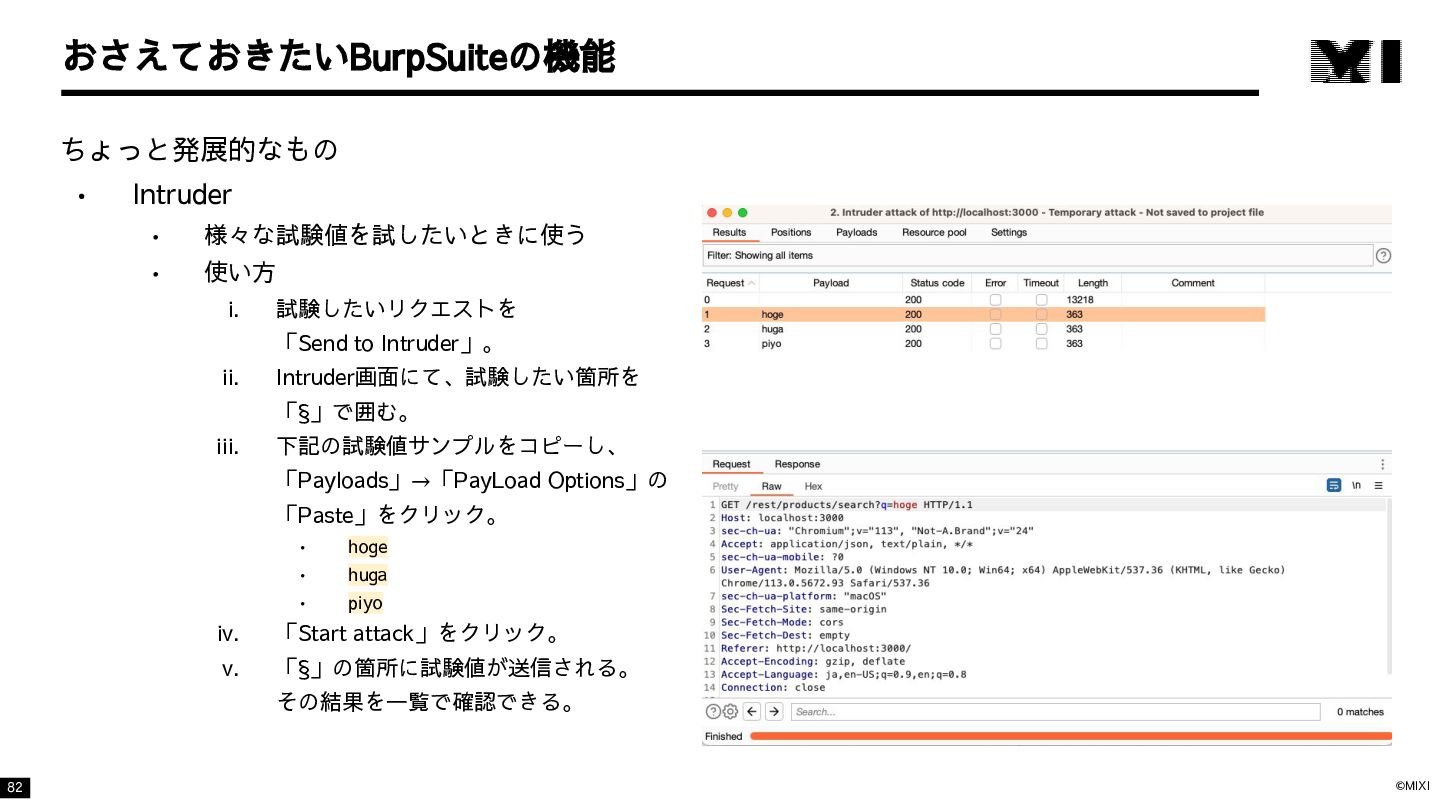
Task: Click the Referer header line
Action: [x=816, y=648]
